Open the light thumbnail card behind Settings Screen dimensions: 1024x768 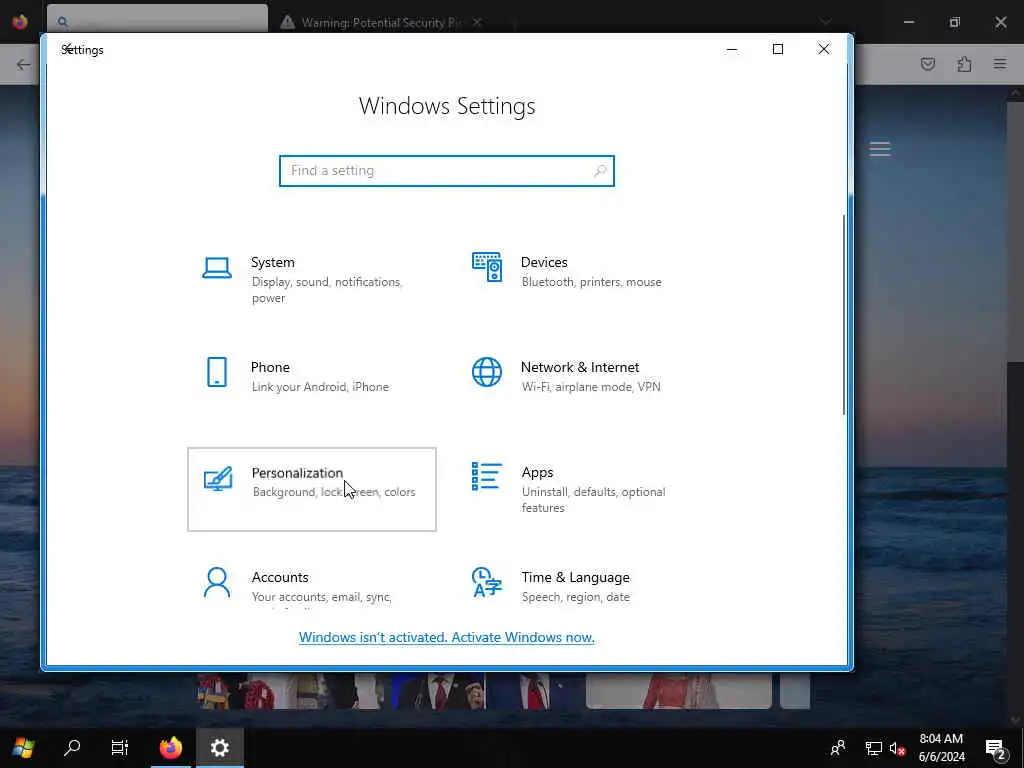tap(679, 691)
